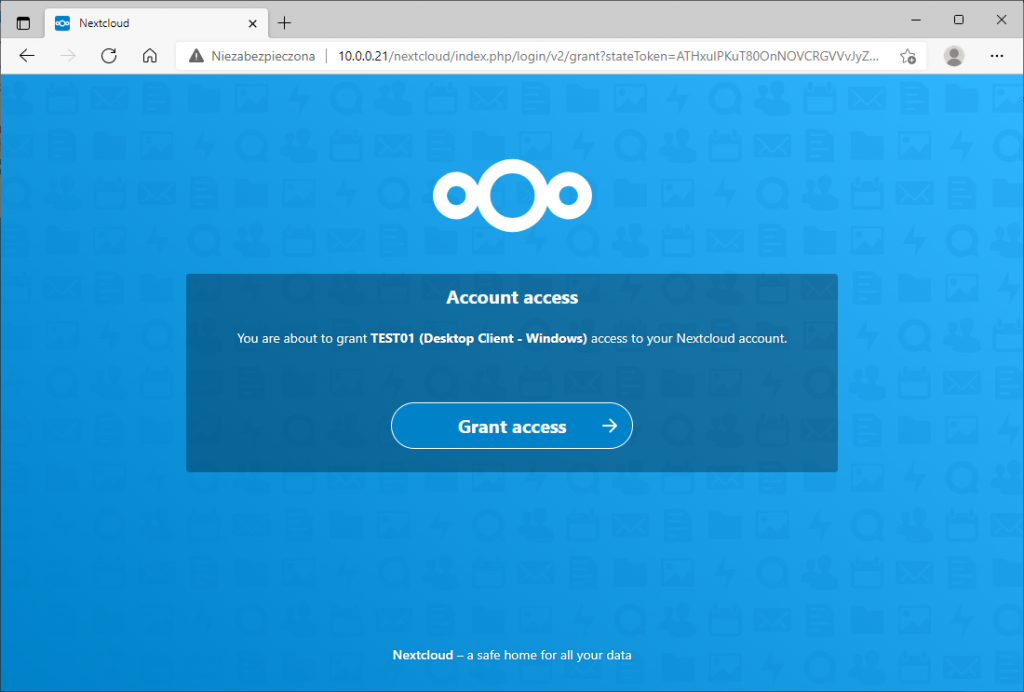This screenshot has width=1024, height=692.
Task: Open the browser profile avatar
Action: (953, 56)
